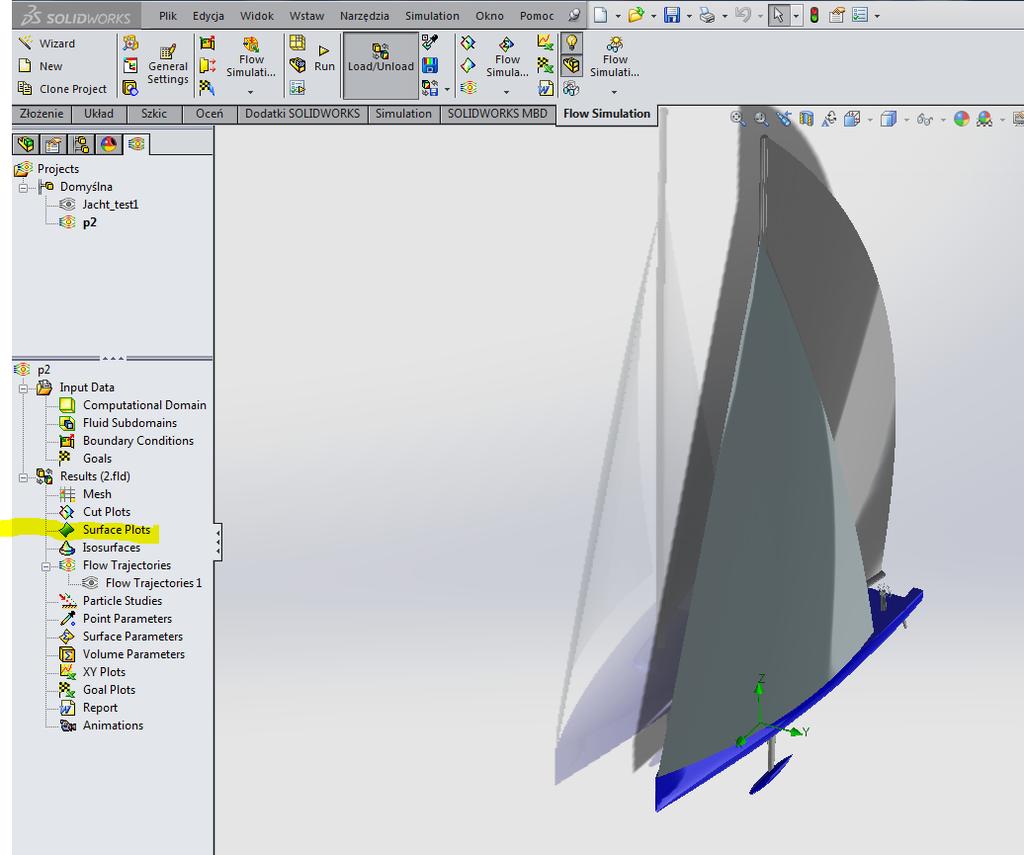Click the XY Plot ribbon icon
The height and width of the screenshot is (855, 1024).
pyautogui.click(x=545, y=43)
